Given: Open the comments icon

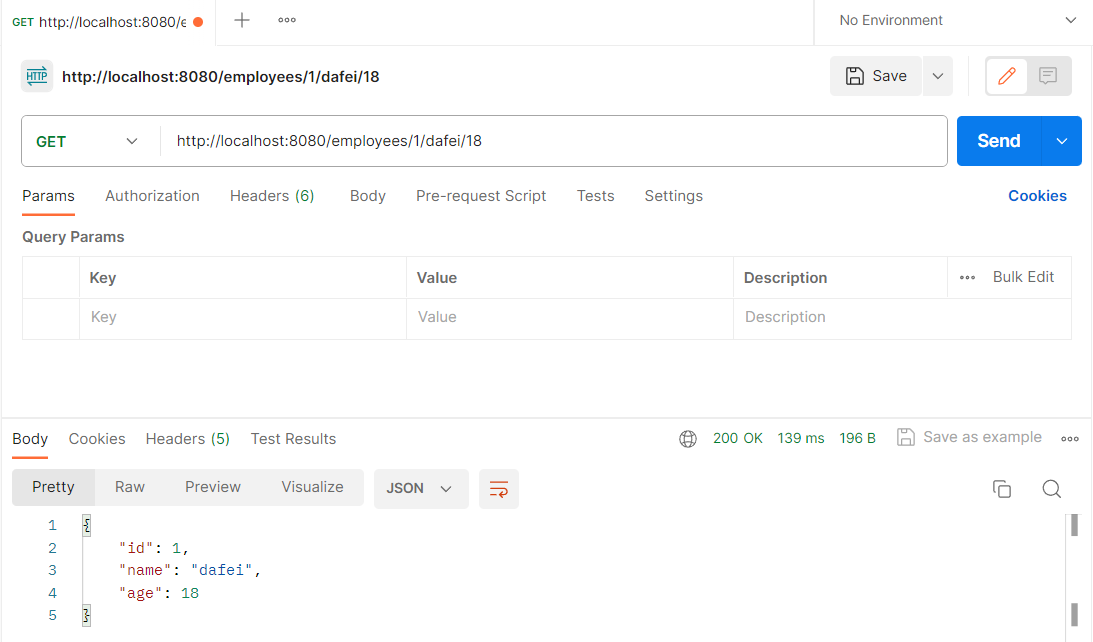Looking at the screenshot, I should 1048,76.
